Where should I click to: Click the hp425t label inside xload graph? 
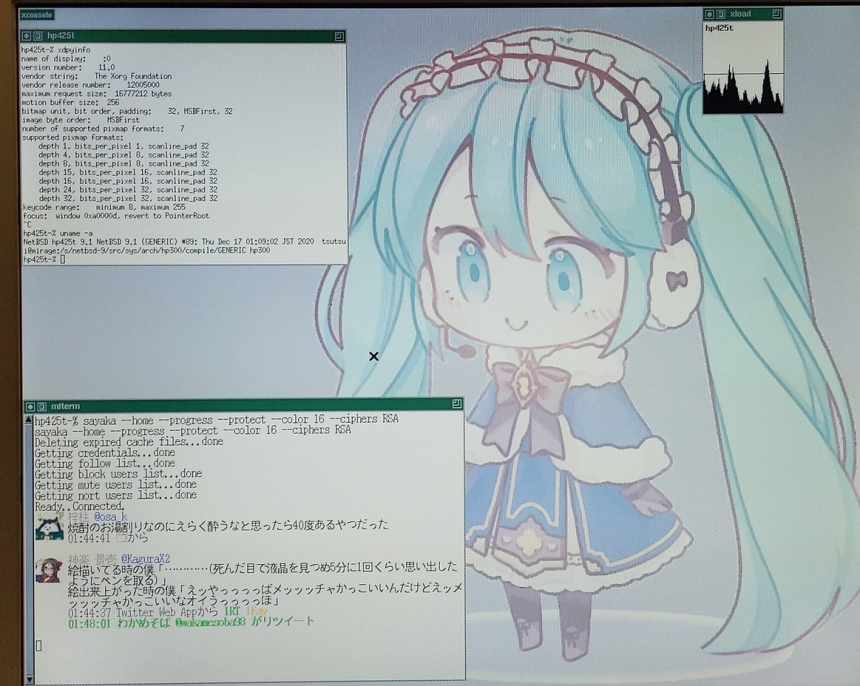click(719, 29)
